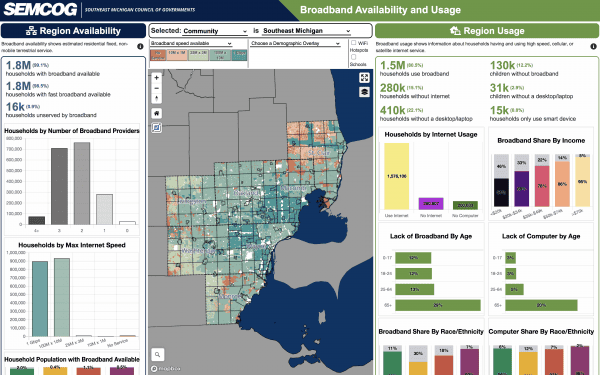Open the map search magnifier
The image size is (600, 375).
point(158,355)
